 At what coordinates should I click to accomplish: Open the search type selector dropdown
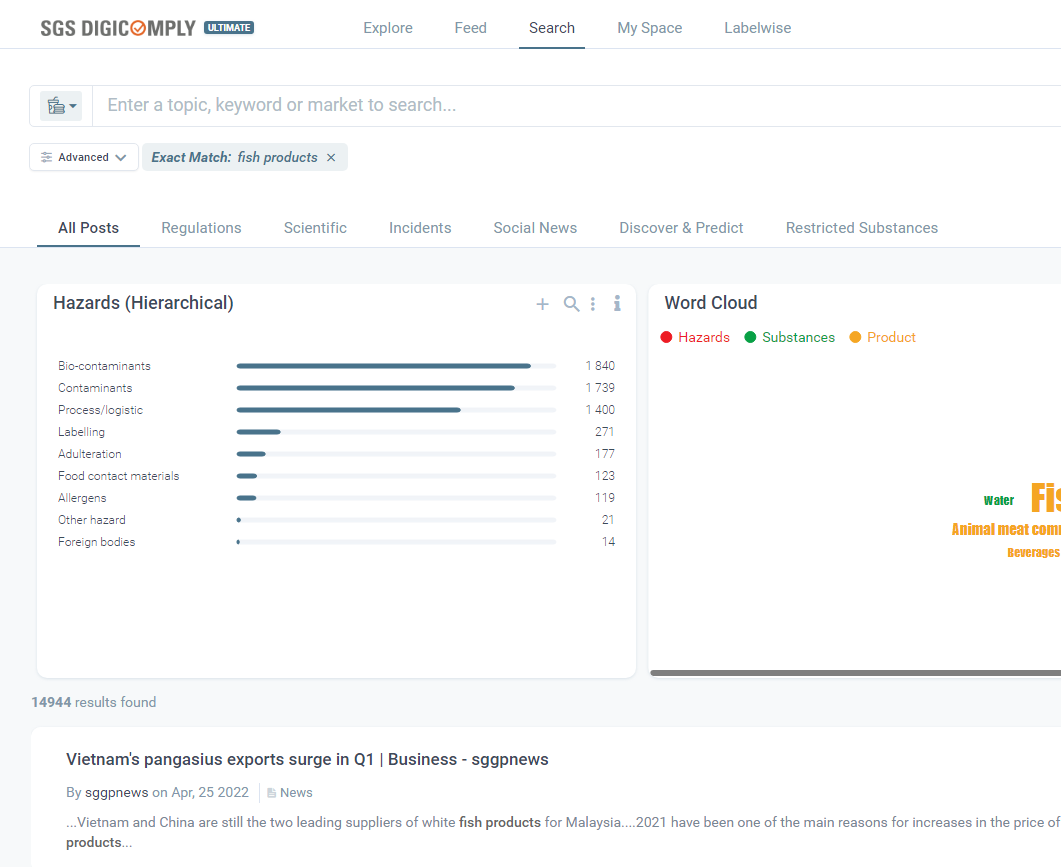click(x=61, y=106)
